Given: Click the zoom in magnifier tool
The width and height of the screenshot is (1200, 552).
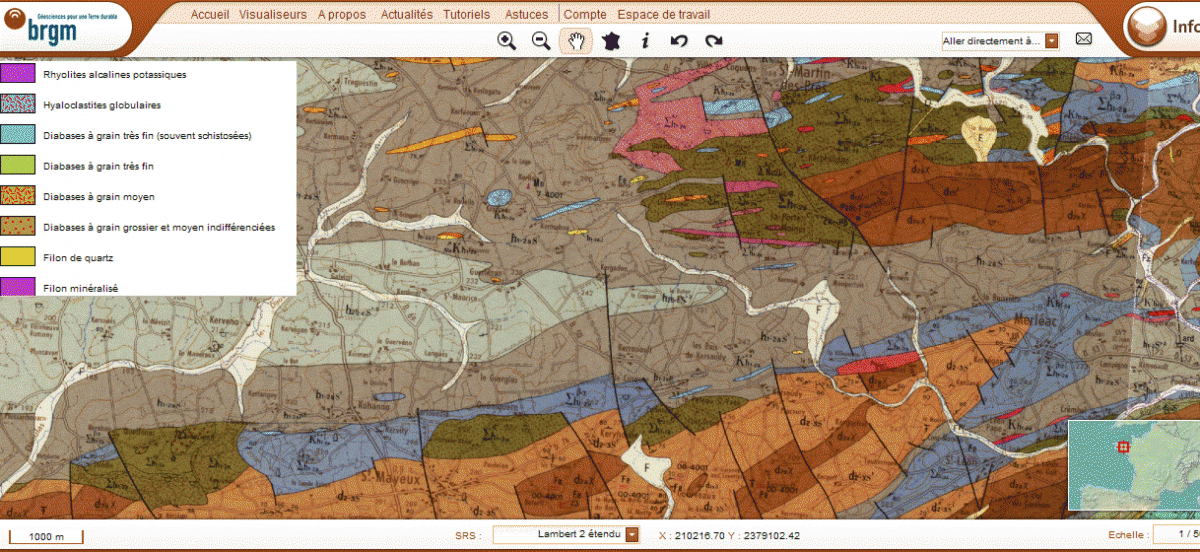Looking at the screenshot, I should [507, 41].
